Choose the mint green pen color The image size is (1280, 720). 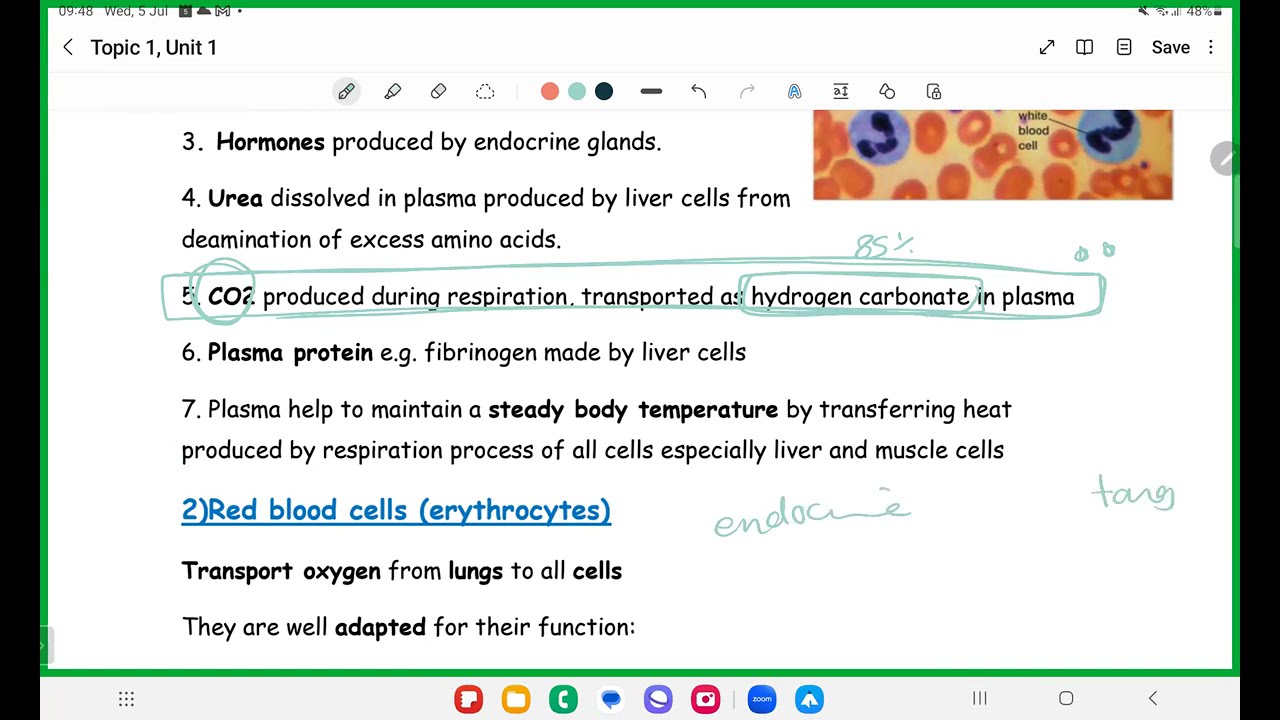point(577,91)
